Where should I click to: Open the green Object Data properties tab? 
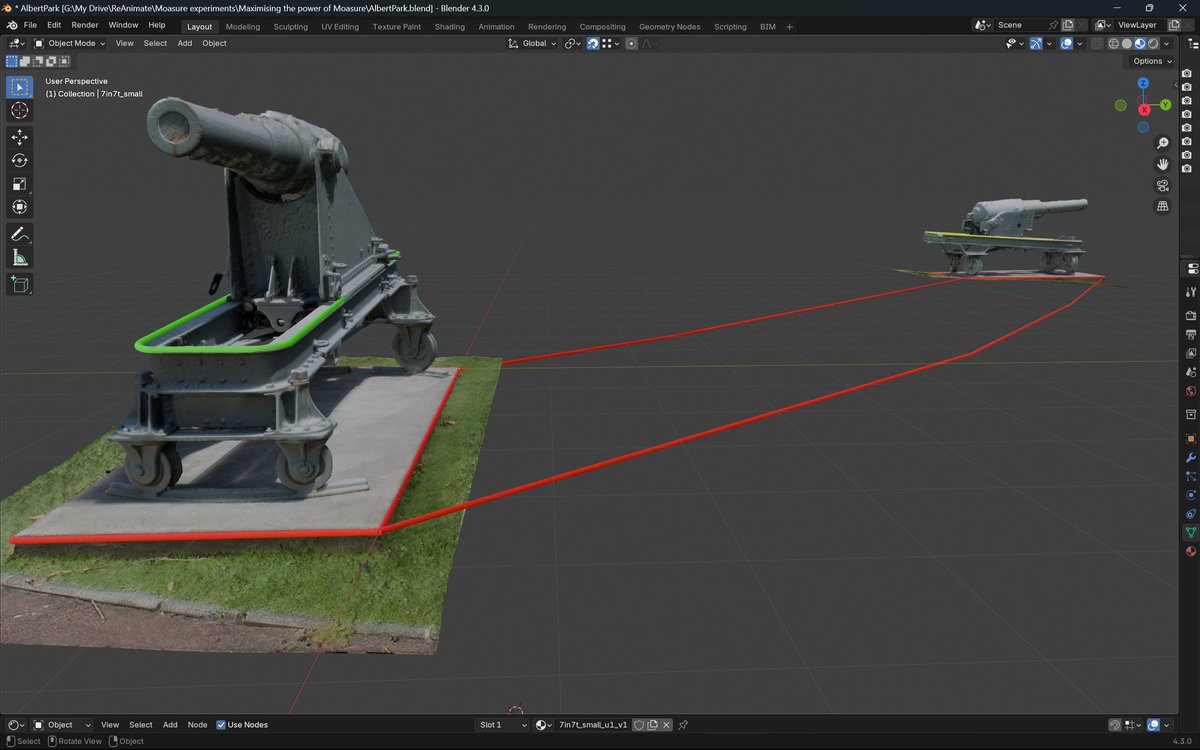pyautogui.click(x=1191, y=533)
